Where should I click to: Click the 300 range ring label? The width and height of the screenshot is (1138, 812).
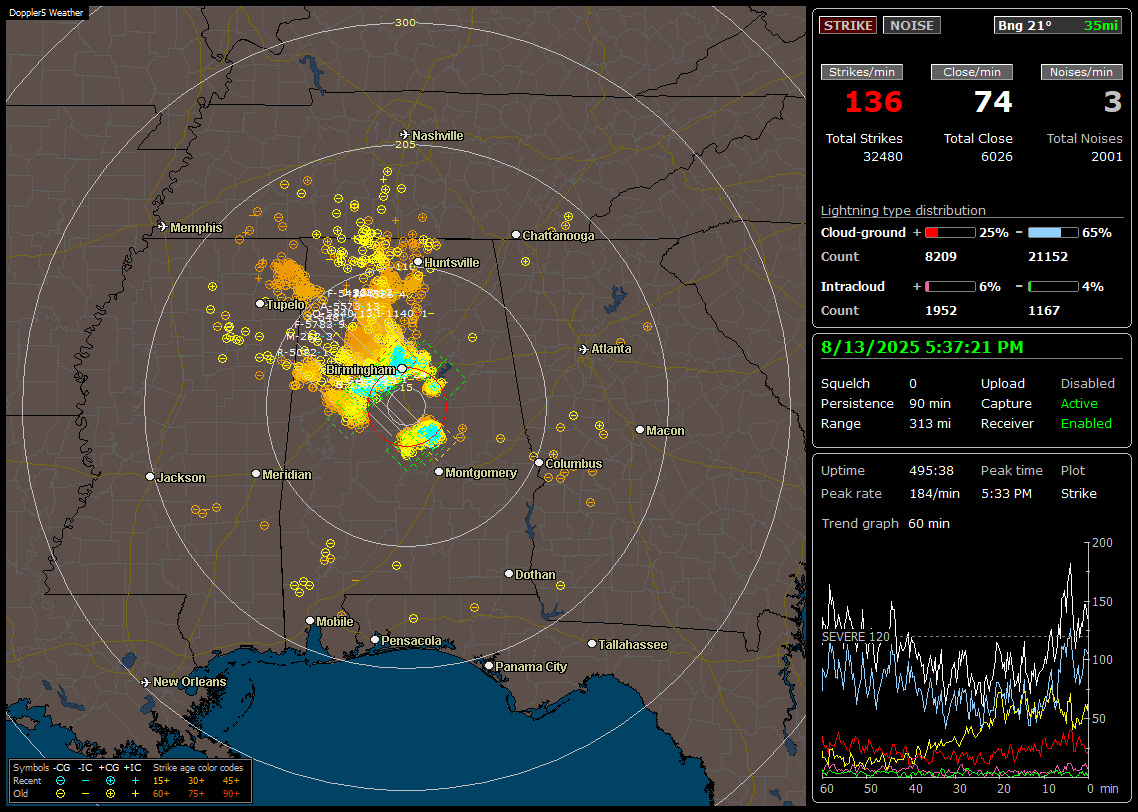tap(405, 22)
